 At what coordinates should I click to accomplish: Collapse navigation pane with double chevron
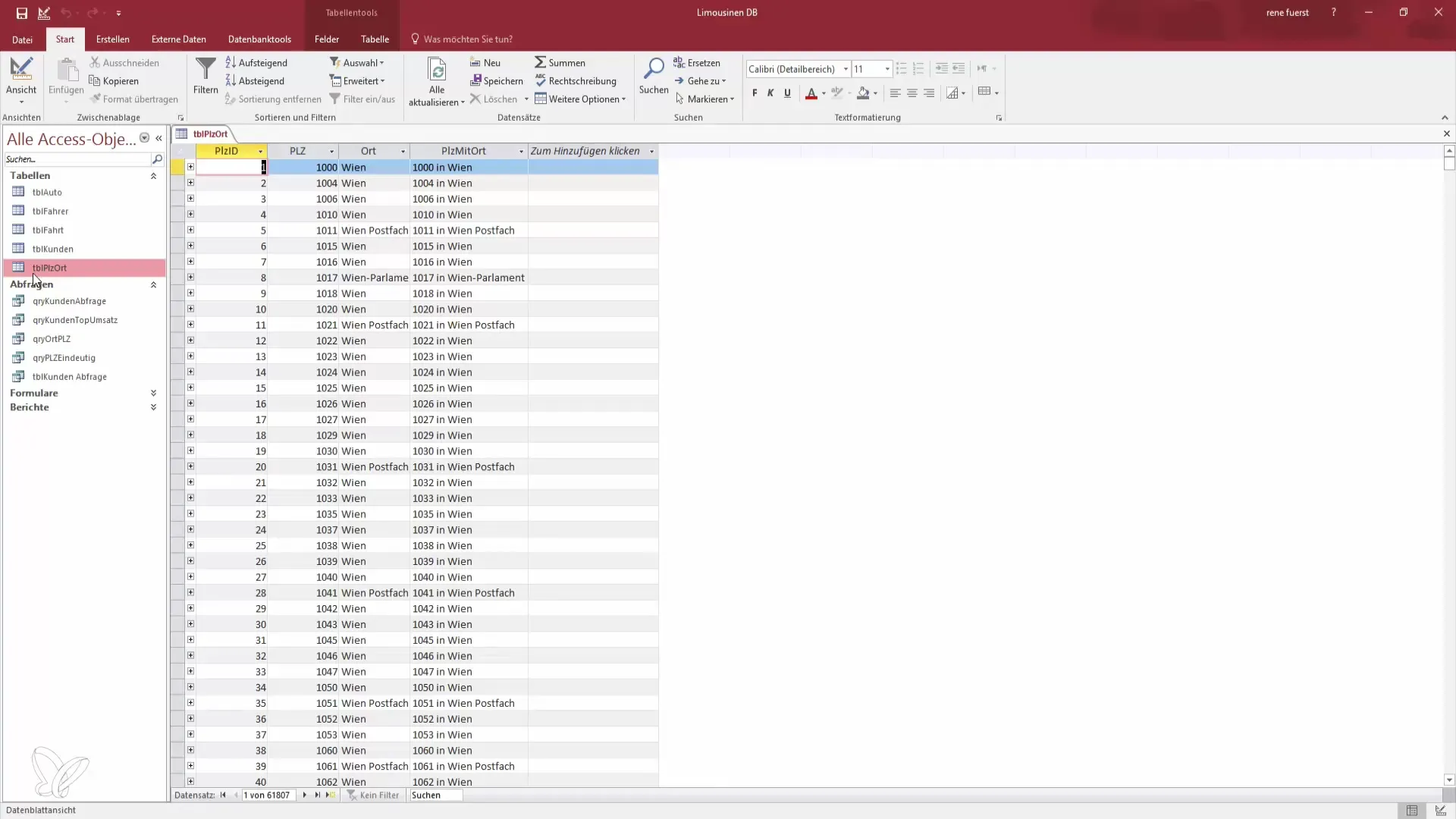click(158, 138)
